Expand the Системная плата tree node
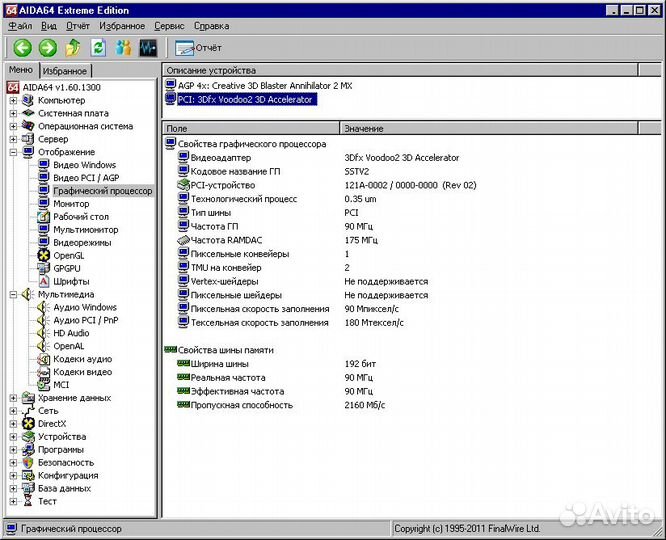 click(13, 113)
